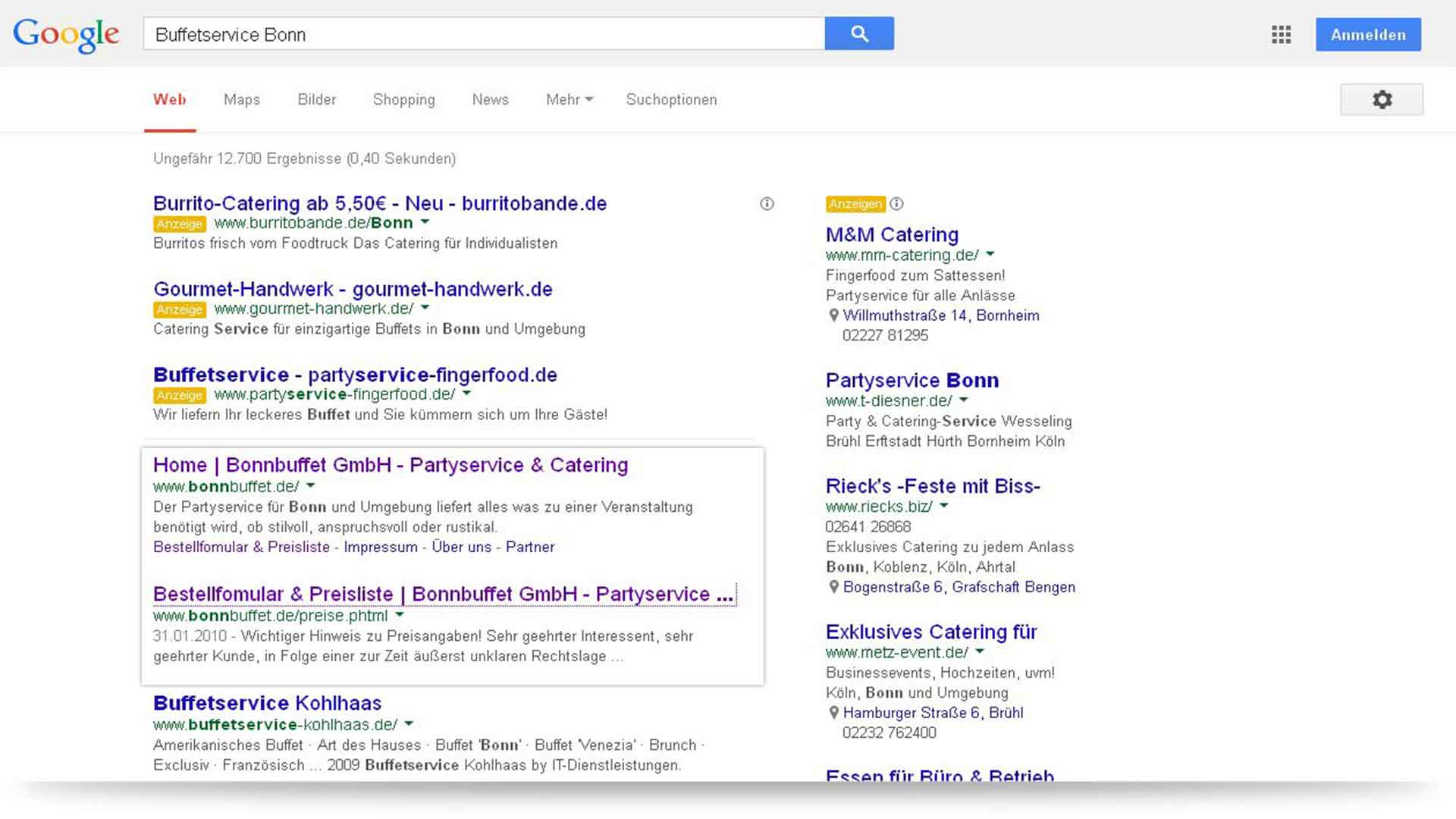Click map pin for Bogenstraße 6, Grafschaft Bengen
This screenshot has width=1456, height=819.
click(833, 587)
